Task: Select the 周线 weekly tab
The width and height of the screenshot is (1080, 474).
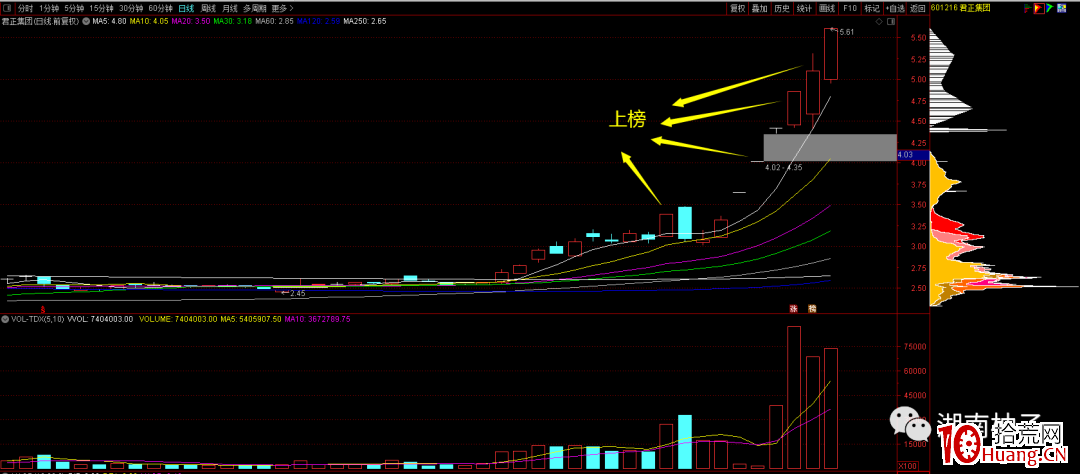Action: point(208,7)
